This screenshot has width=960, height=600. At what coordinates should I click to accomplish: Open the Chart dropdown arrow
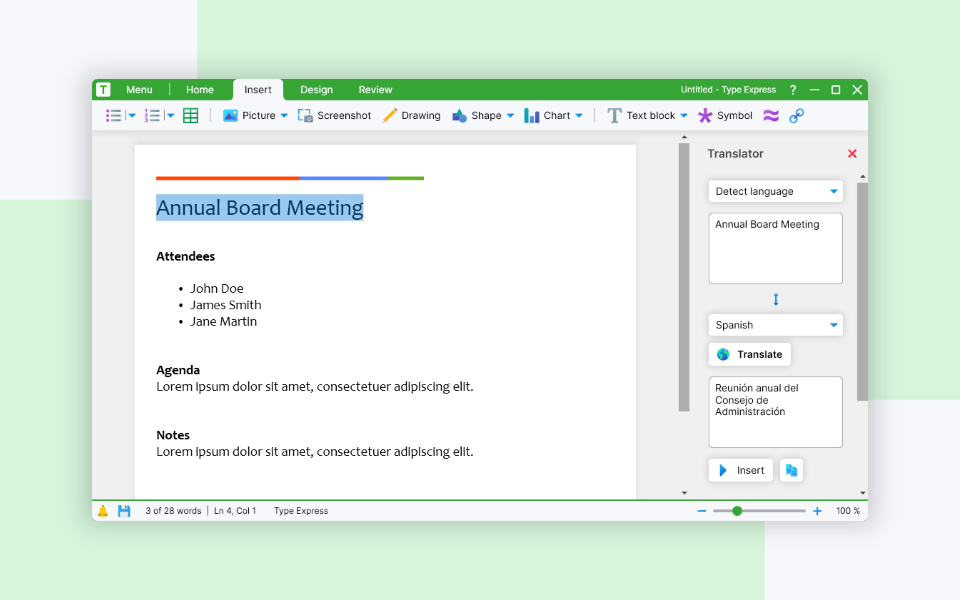[579, 115]
